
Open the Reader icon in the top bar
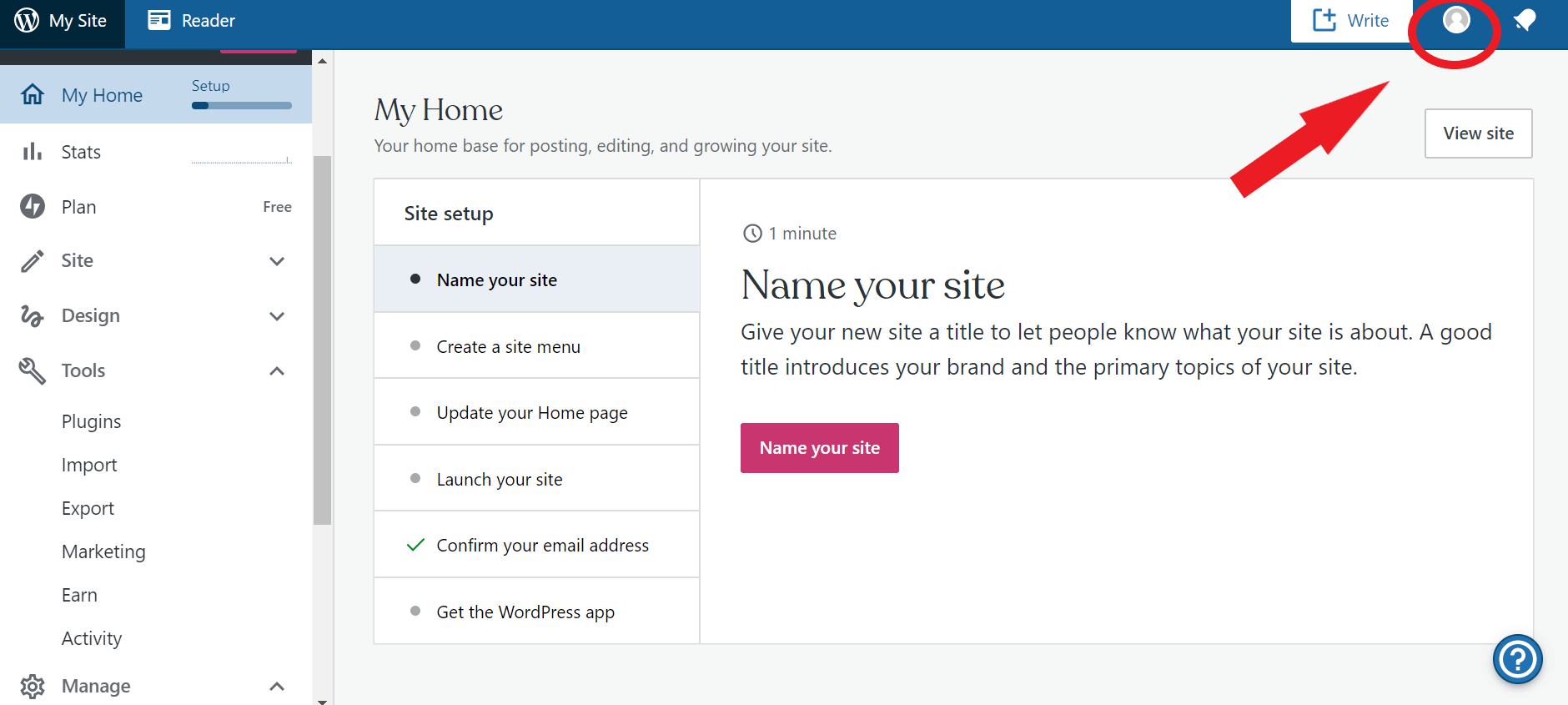click(159, 20)
